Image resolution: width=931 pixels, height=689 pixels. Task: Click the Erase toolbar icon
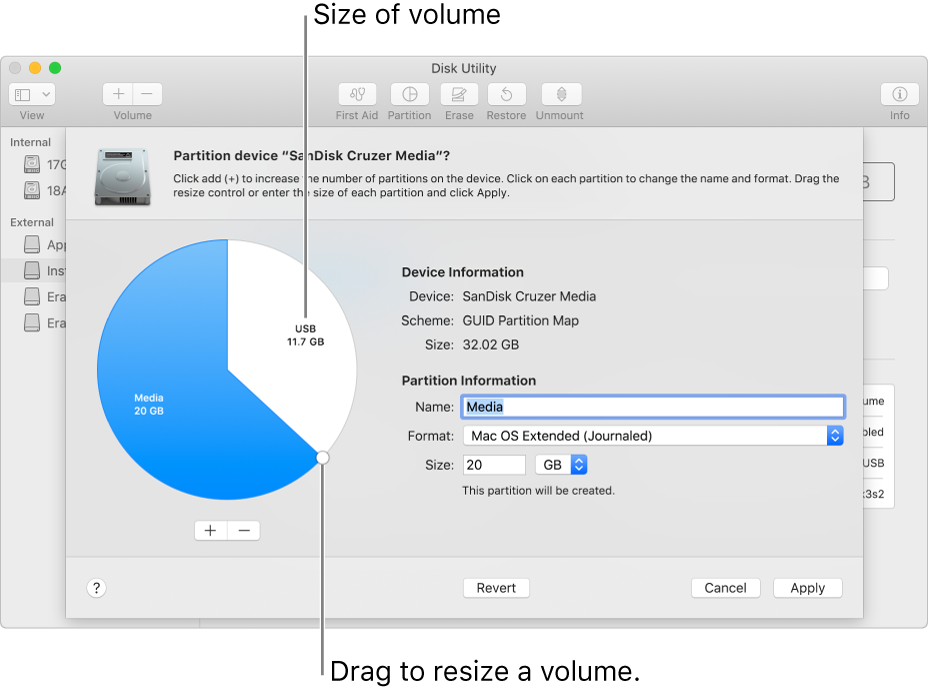459,94
